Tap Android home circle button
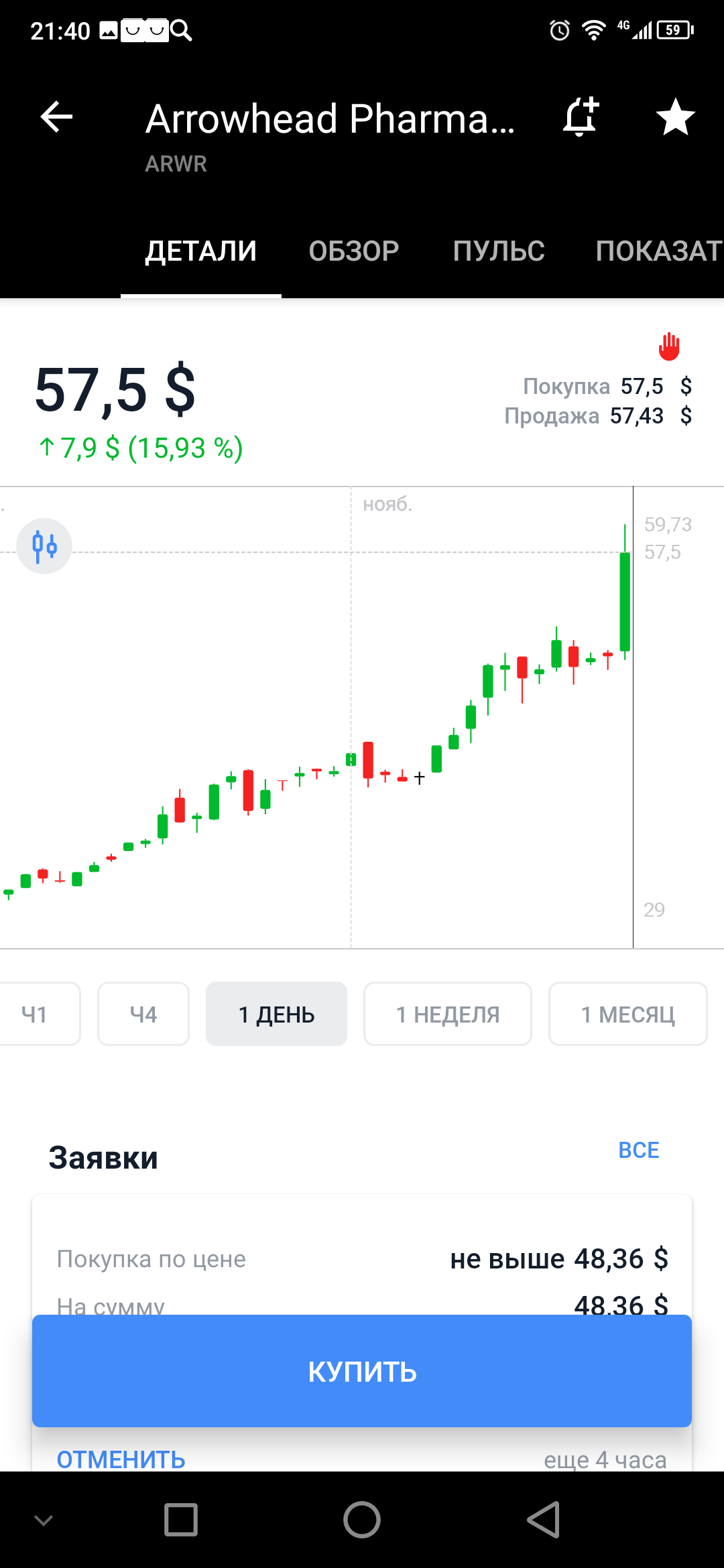724x1568 pixels. tap(362, 1520)
